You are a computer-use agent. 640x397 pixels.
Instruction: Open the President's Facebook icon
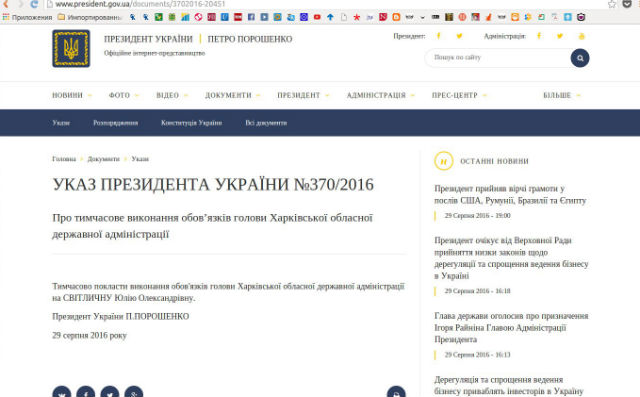pyautogui.click(x=438, y=36)
